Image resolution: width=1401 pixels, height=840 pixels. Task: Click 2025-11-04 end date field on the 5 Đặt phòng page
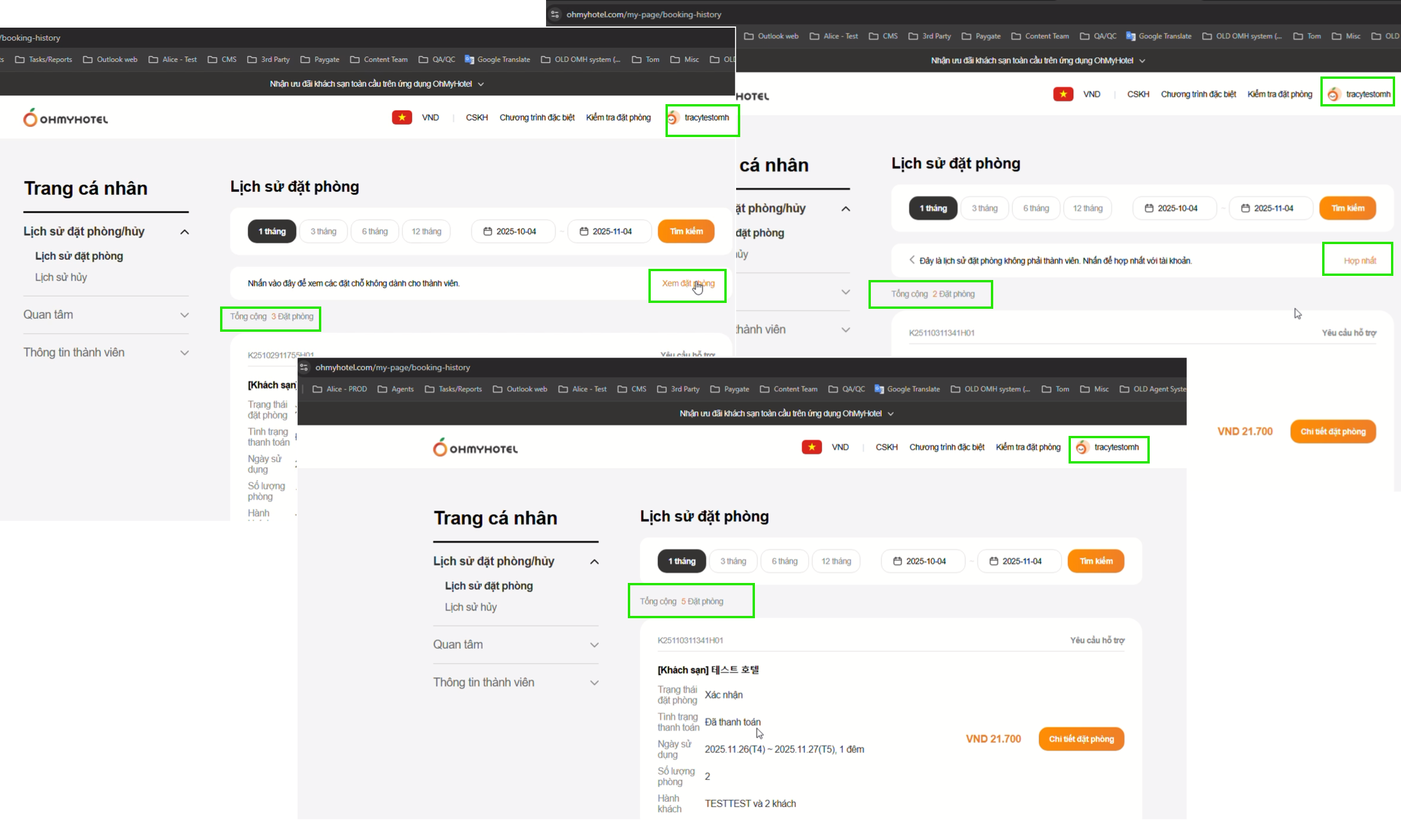click(x=1019, y=561)
